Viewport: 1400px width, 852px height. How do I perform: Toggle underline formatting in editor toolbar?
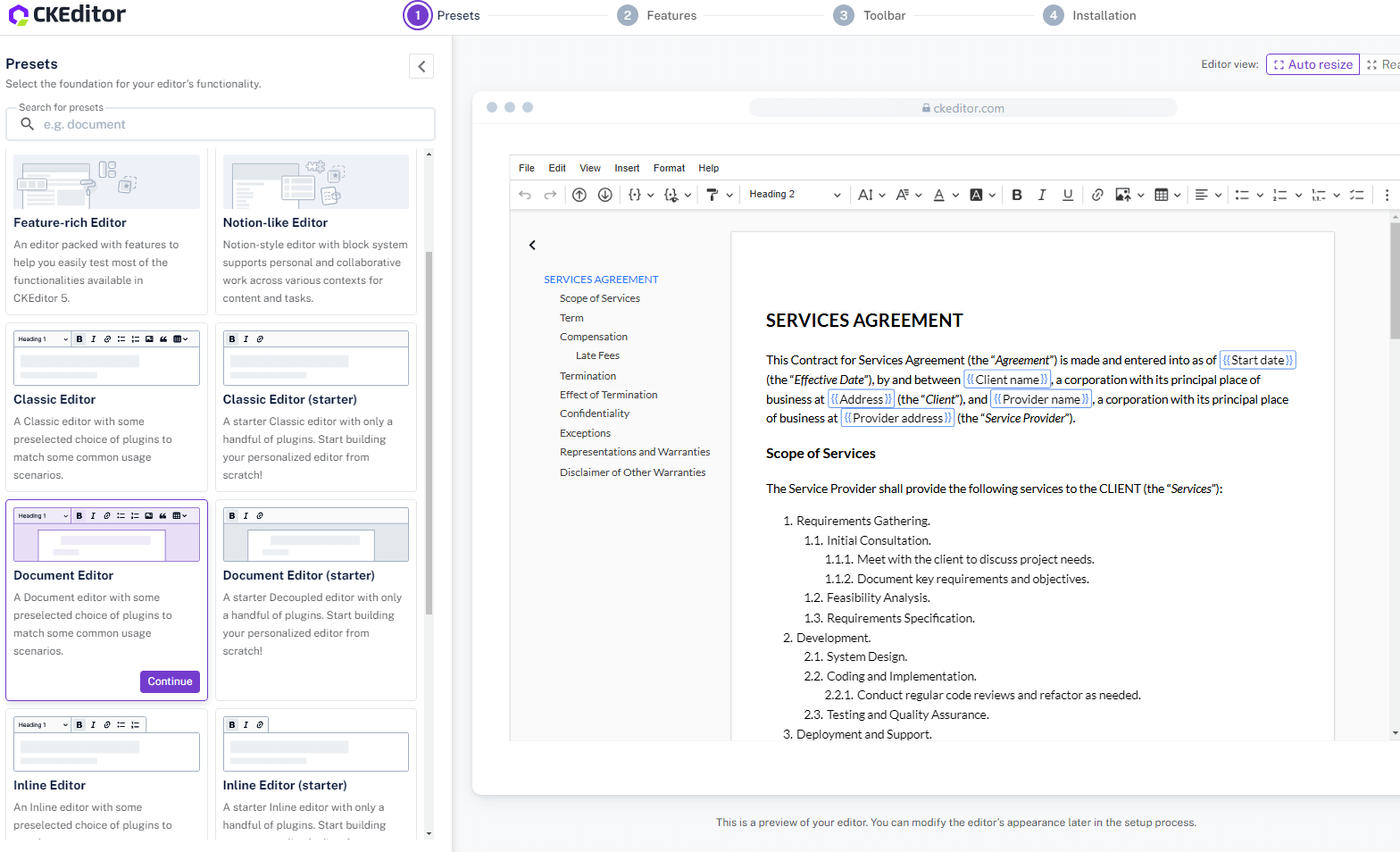pyautogui.click(x=1068, y=195)
